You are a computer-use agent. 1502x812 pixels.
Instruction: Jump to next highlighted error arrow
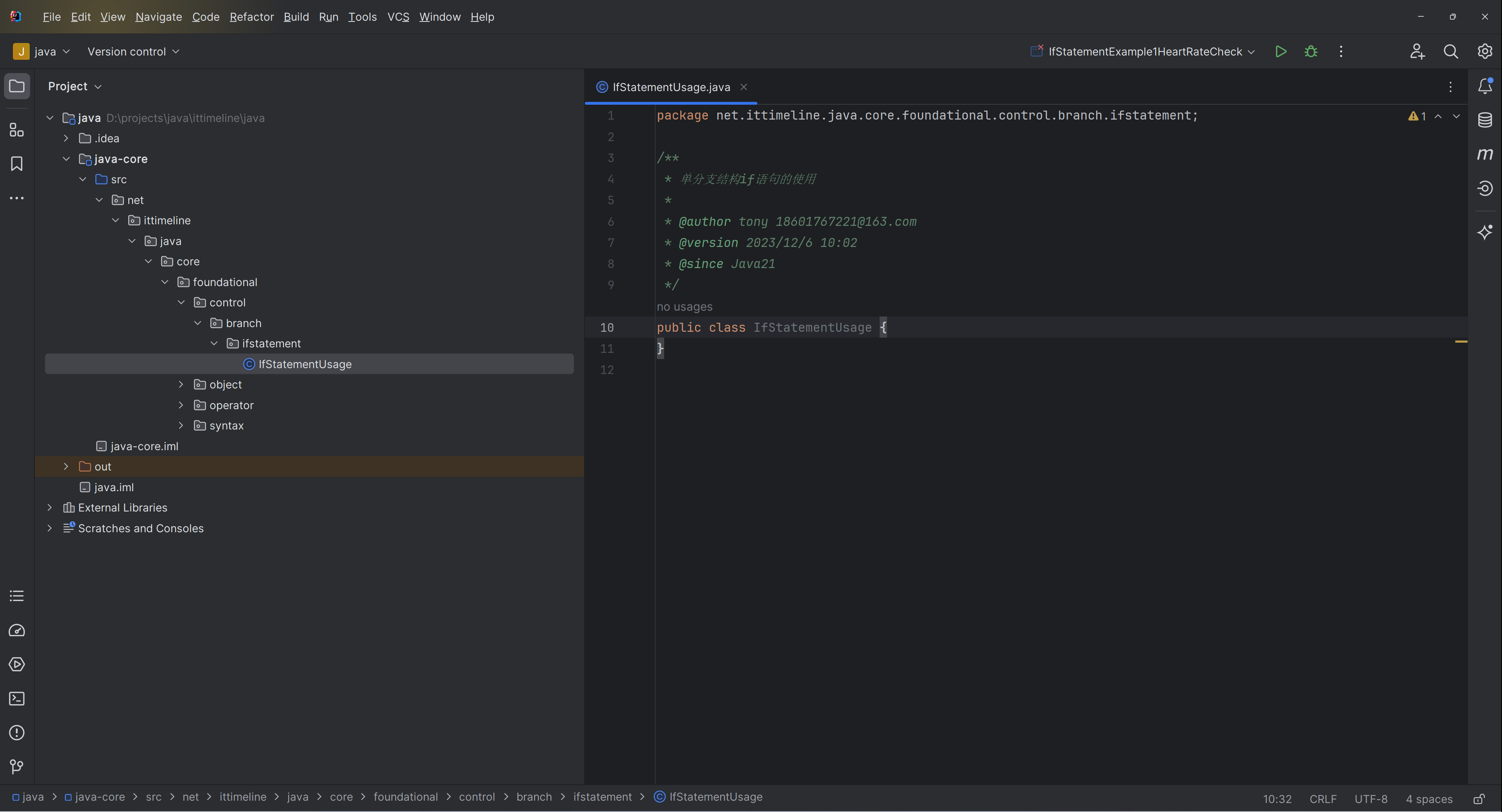[1457, 116]
